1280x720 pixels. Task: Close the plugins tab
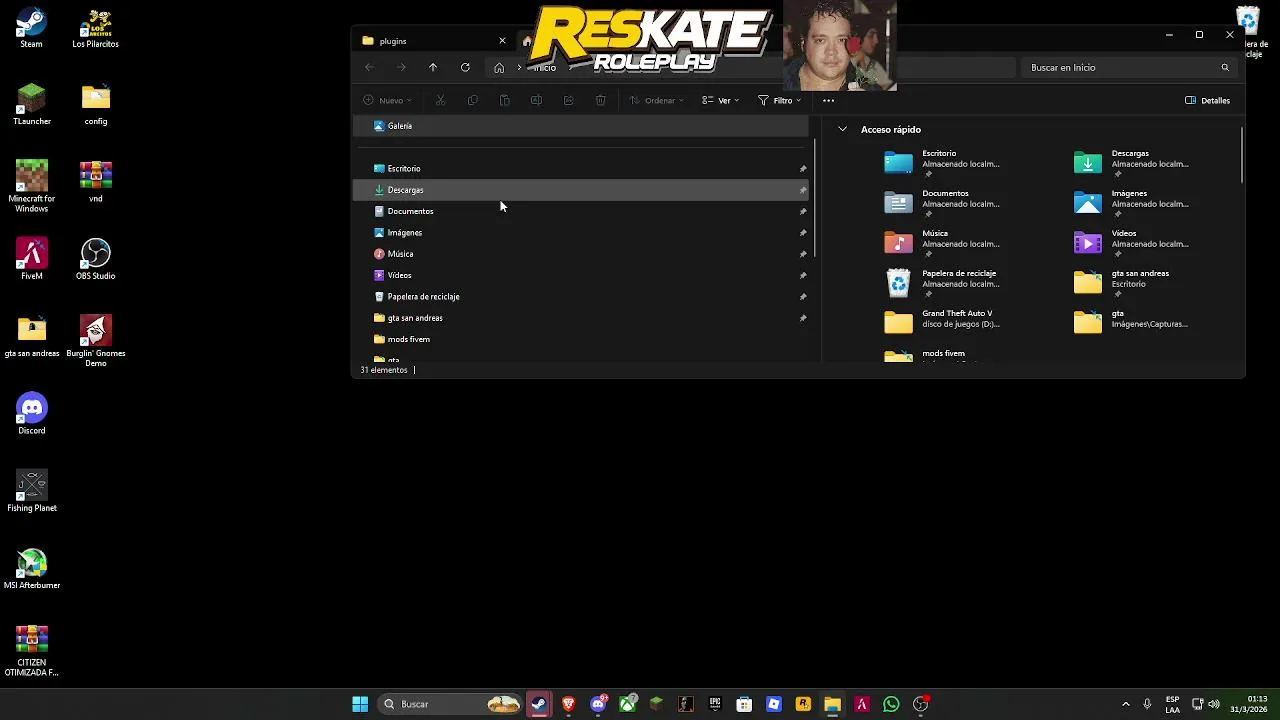pos(502,41)
